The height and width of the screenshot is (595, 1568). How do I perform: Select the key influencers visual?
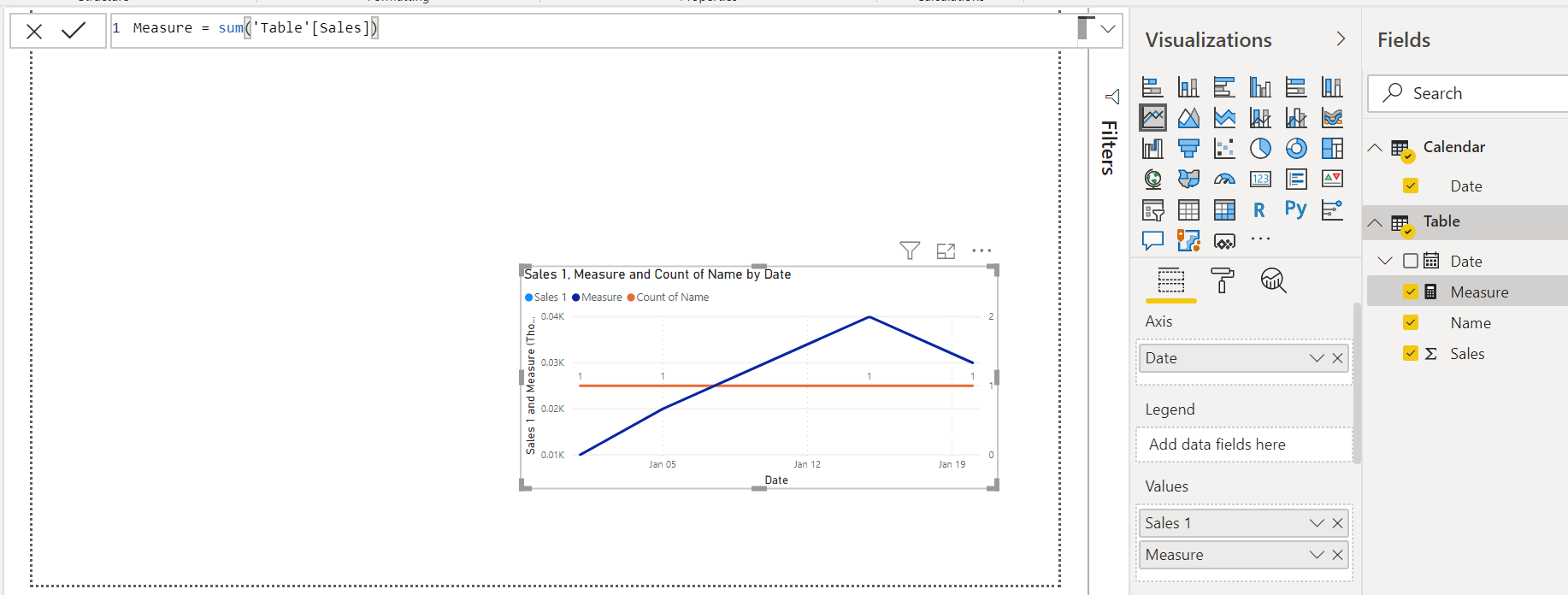pos(1332,210)
